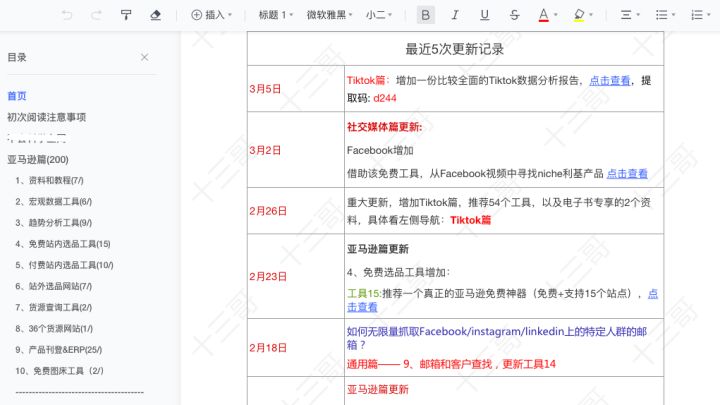Click the redo arrow icon

tap(96, 15)
